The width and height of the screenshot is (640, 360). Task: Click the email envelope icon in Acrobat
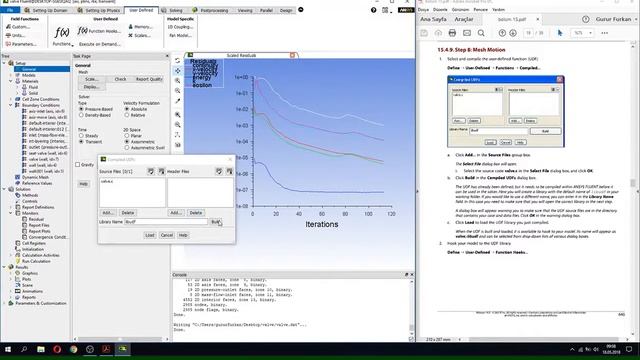pyautogui.click(x=467, y=33)
